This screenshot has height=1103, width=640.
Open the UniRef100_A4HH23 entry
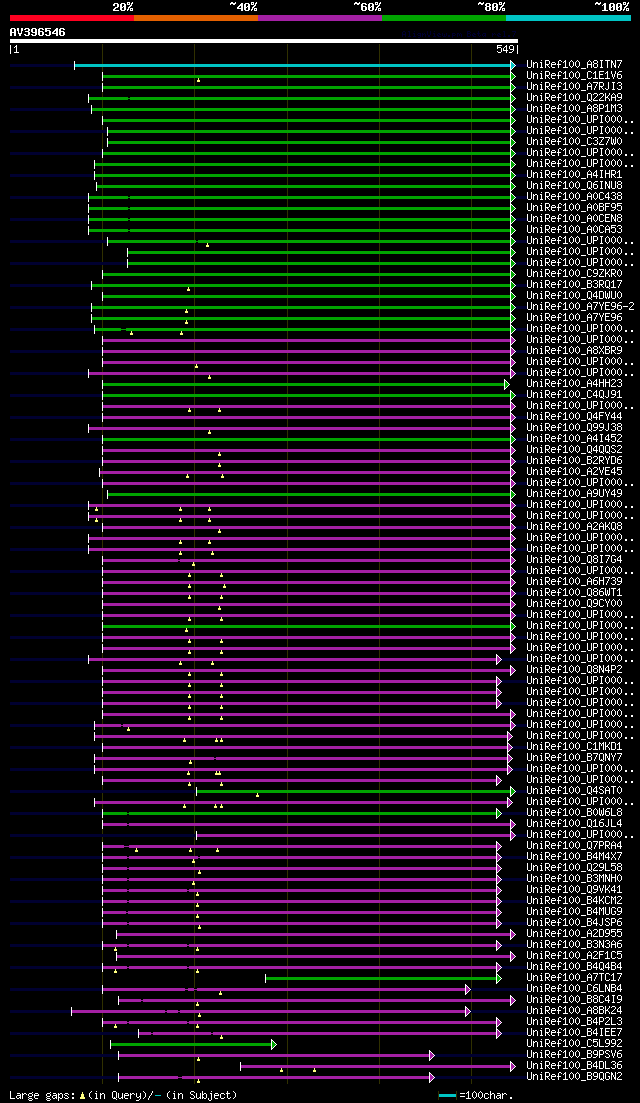(574, 383)
